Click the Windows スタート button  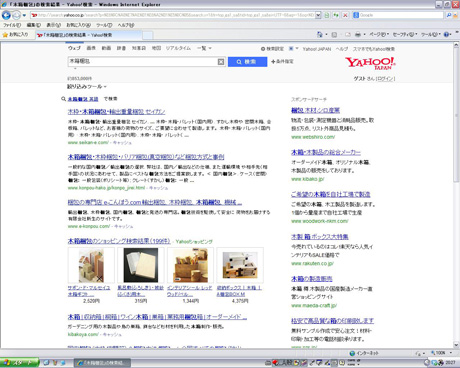tap(19, 363)
